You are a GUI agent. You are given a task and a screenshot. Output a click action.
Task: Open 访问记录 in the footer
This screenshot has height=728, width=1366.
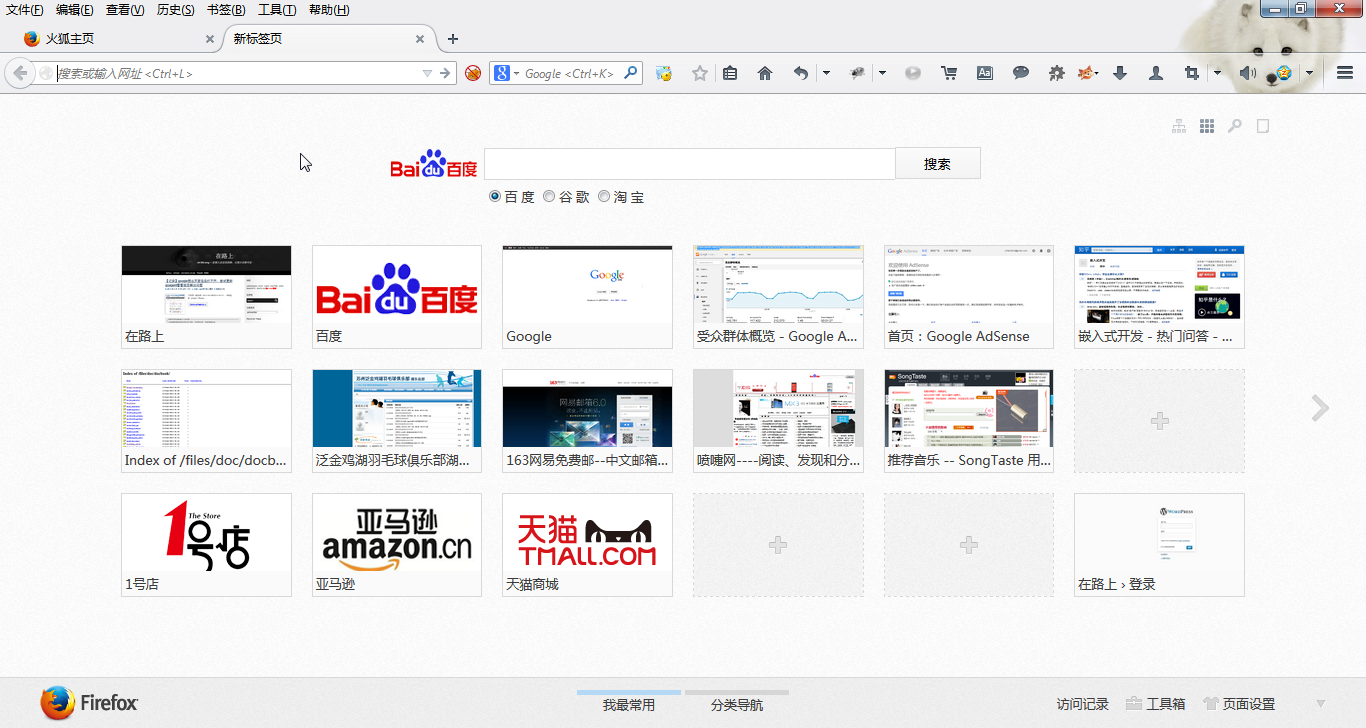tap(1083, 704)
